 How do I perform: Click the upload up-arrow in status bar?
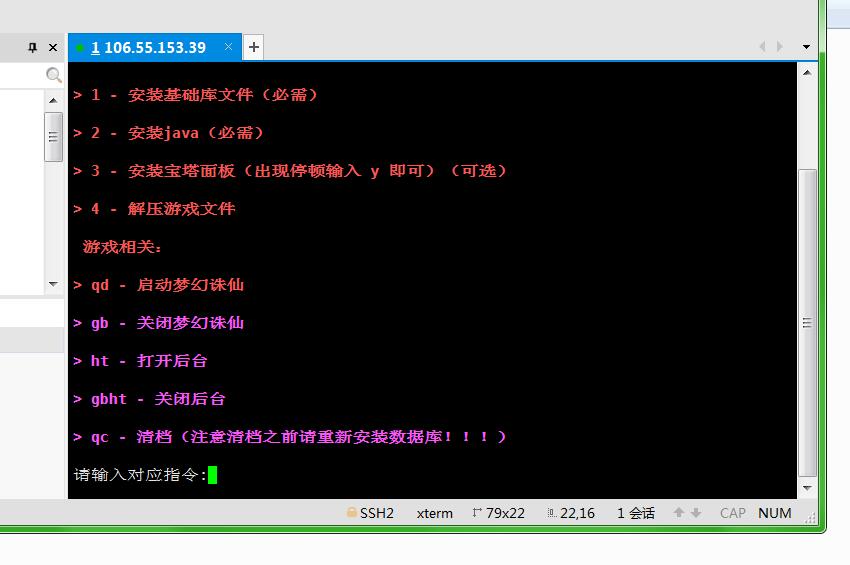pyautogui.click(x=679, y=513)
